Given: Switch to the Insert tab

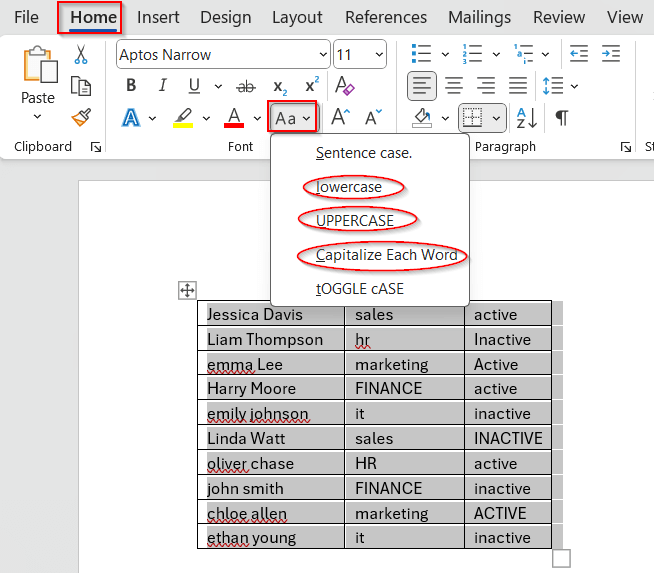Looking at the screenshot, I should 158,18.
